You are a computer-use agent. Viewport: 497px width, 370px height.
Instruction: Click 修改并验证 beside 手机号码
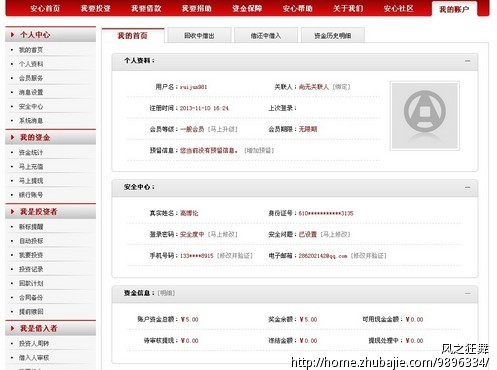[235, 256]
